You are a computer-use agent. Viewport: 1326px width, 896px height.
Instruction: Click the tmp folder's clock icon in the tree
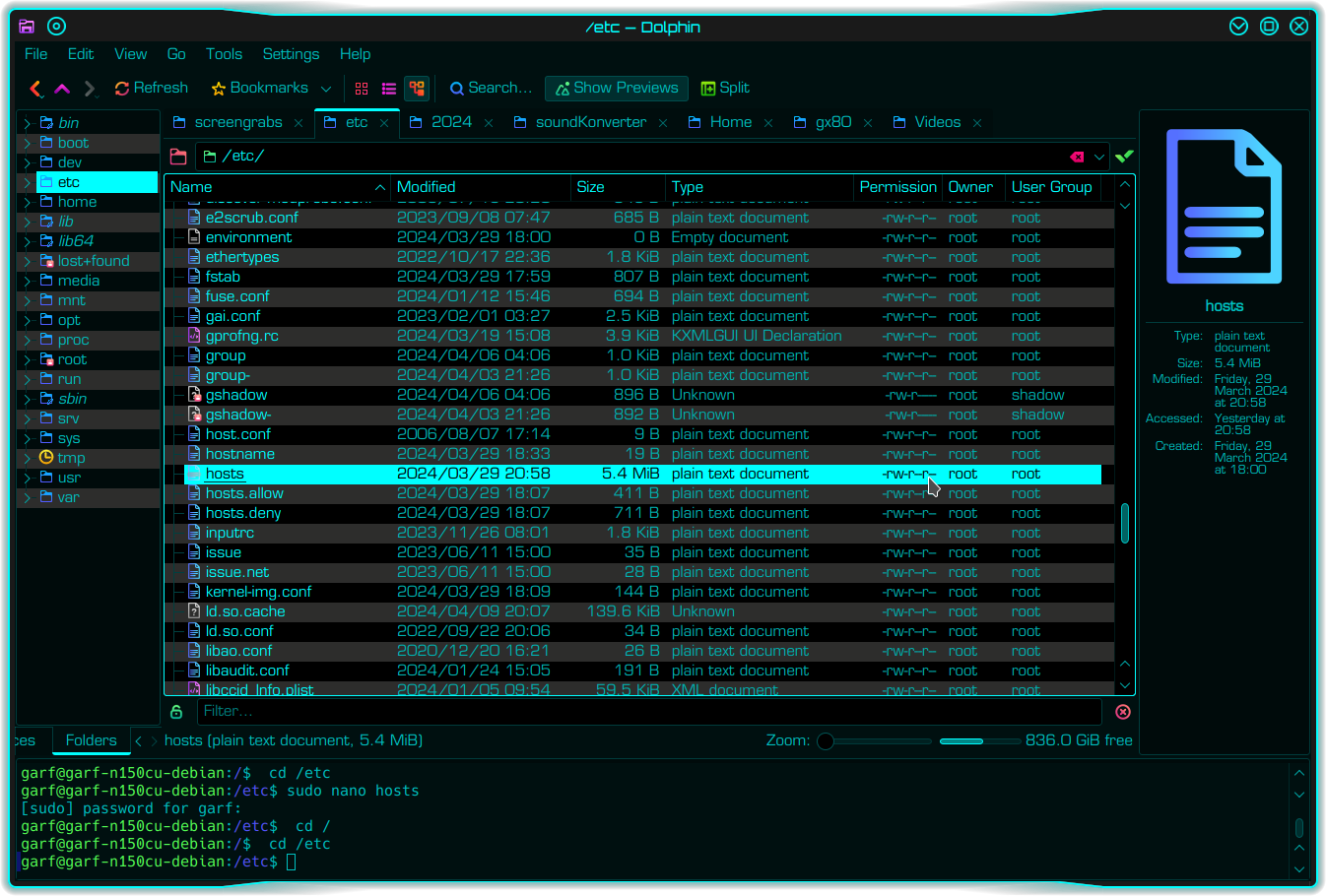45,458
